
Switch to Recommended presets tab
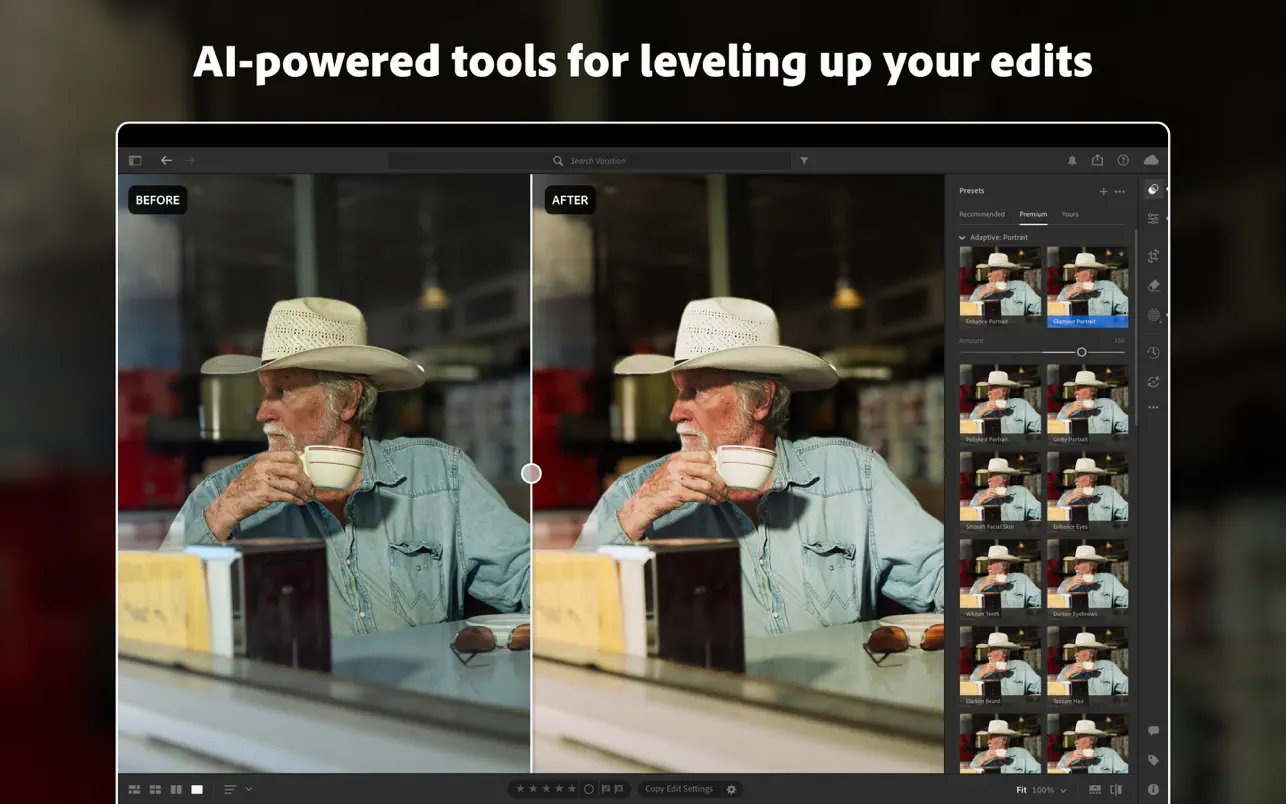tap(982, 214)
